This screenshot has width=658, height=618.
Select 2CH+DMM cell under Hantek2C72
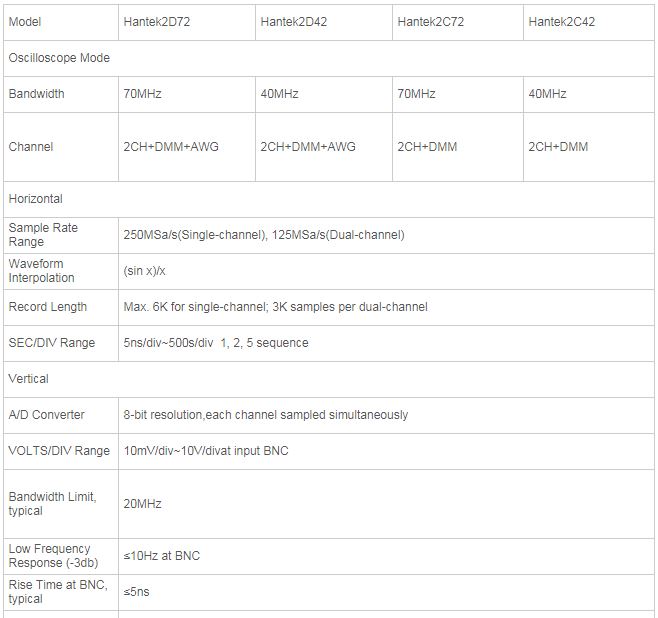[x=427, y=147]
